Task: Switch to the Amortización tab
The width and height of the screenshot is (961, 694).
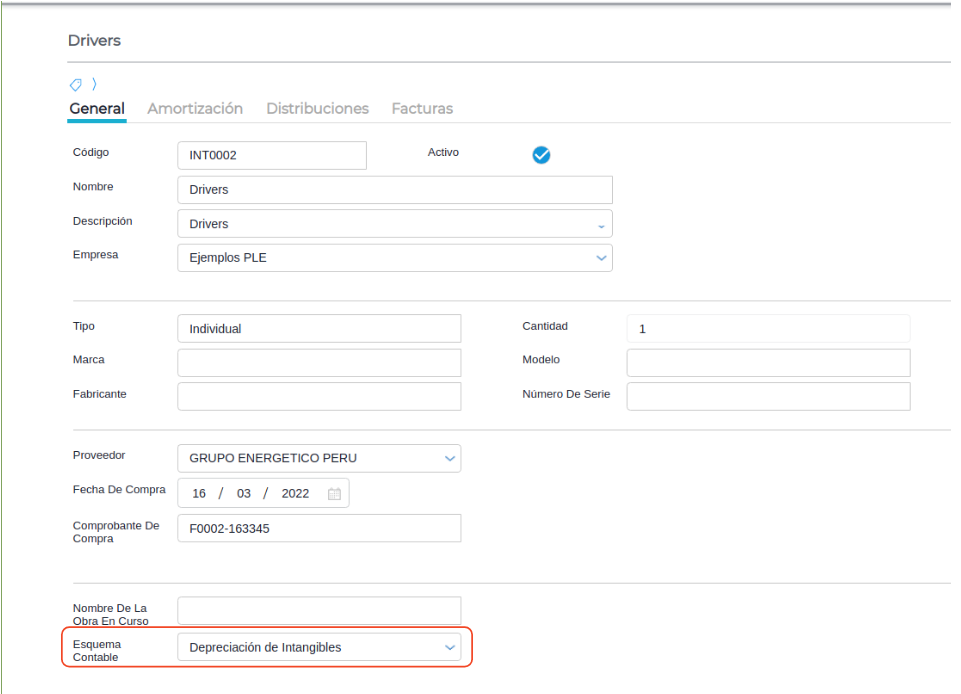Action: pyautogui.click(x=195, y=108)
